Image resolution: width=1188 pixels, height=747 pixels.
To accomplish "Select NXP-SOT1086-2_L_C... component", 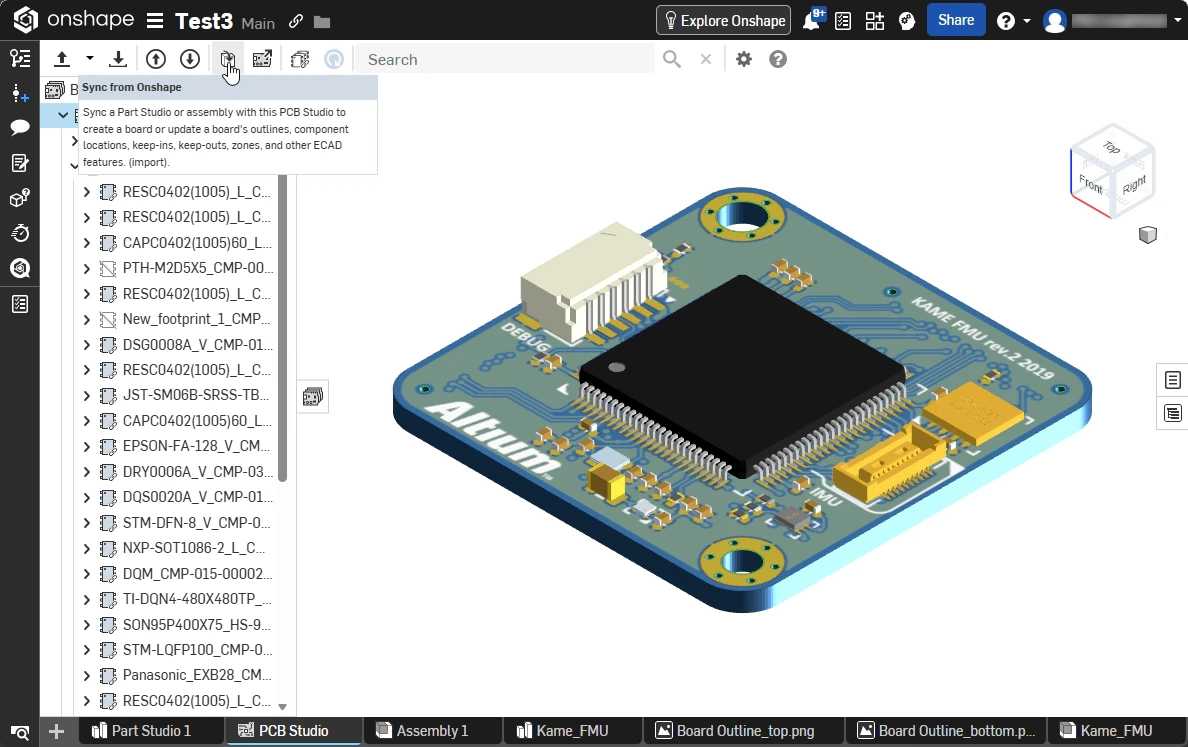I will tap(194, 548).
